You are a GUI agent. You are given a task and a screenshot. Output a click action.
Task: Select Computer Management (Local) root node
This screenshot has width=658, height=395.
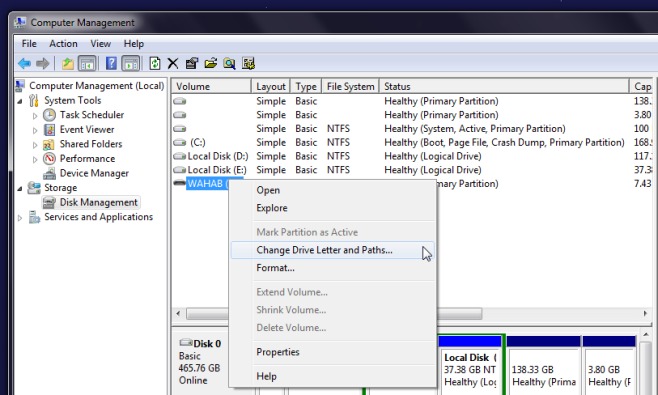[x=97, y=86]
